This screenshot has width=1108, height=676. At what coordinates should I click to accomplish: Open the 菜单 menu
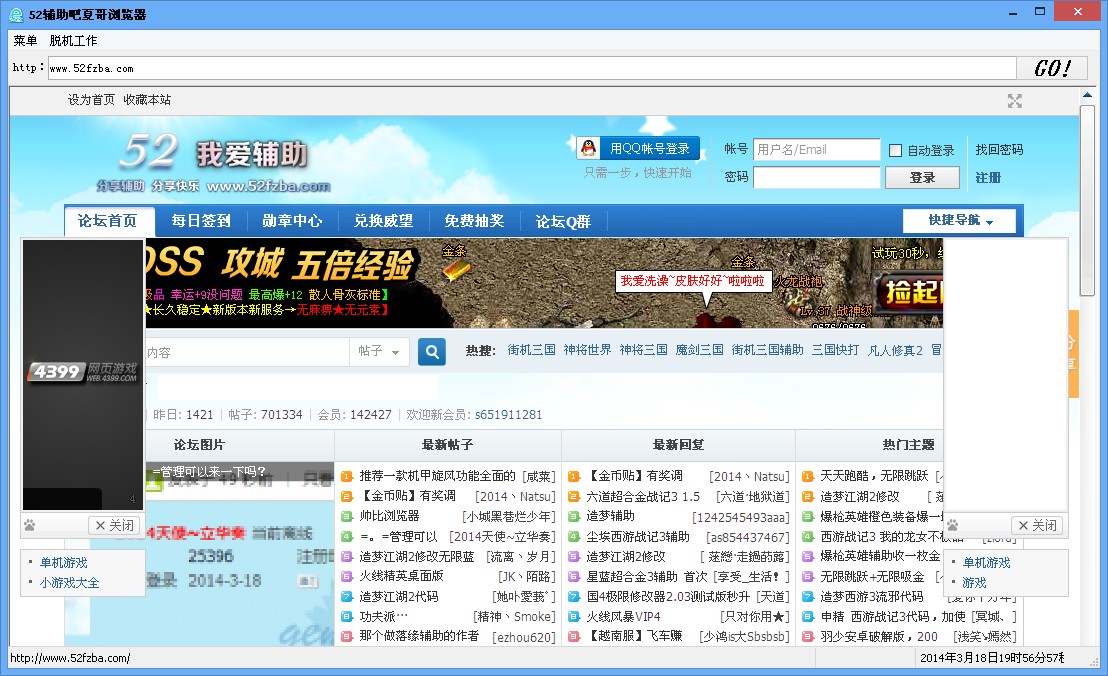25,41
